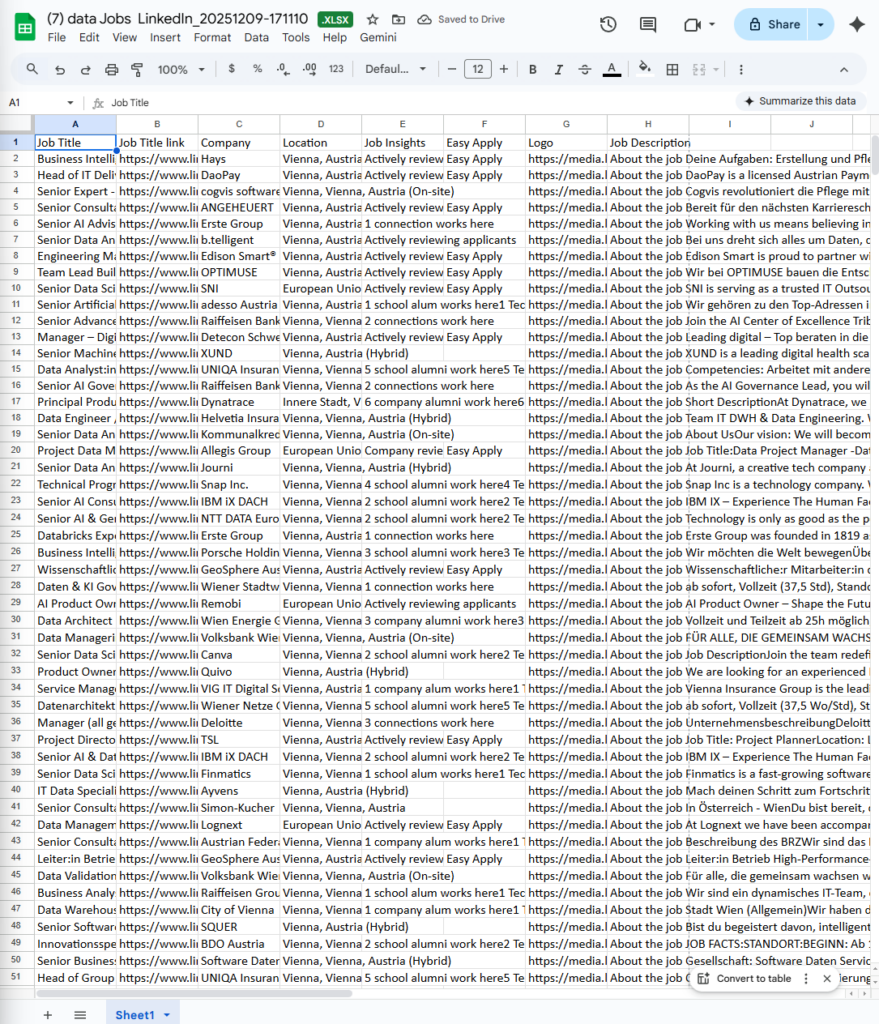Viewport: 879px width, 1024px height.
Task: Open borders options
Action: click(670, 69)
